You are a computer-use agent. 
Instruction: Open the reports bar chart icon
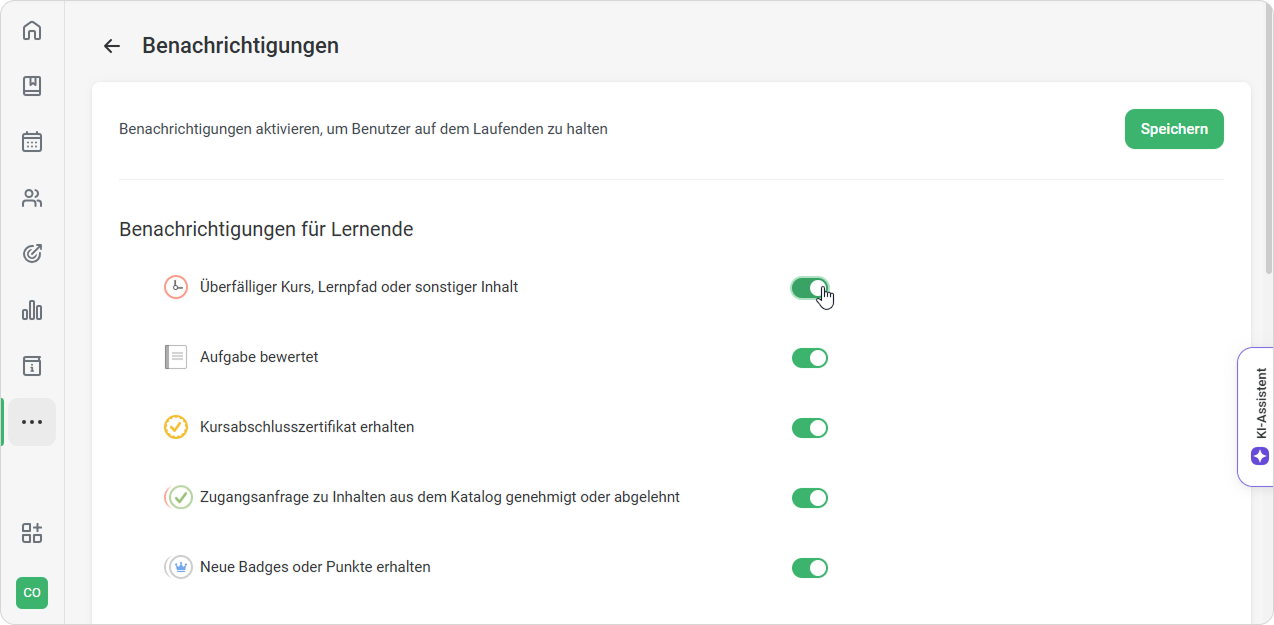coord(32,310)
